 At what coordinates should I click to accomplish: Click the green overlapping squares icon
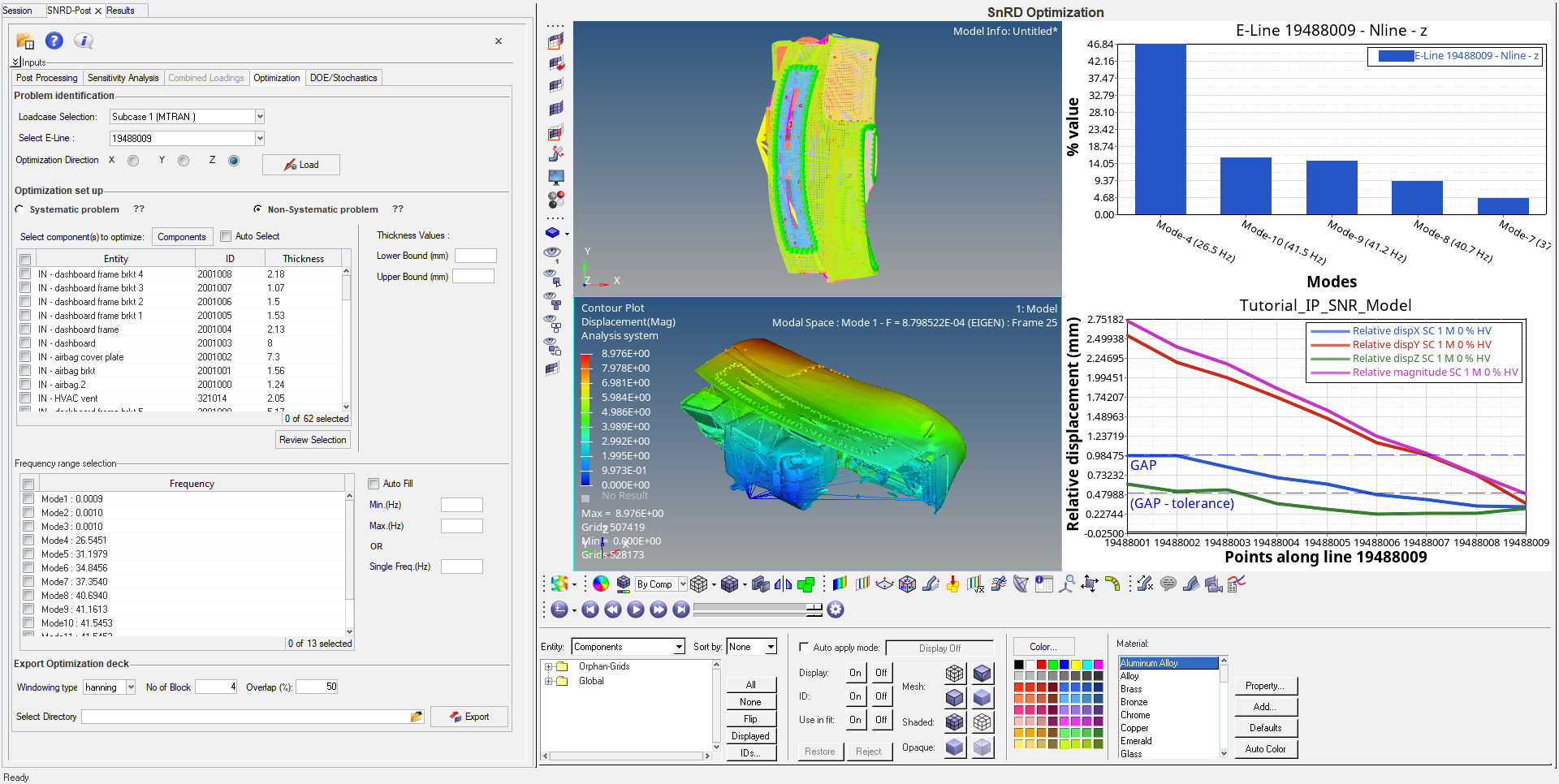pos(805,584)
